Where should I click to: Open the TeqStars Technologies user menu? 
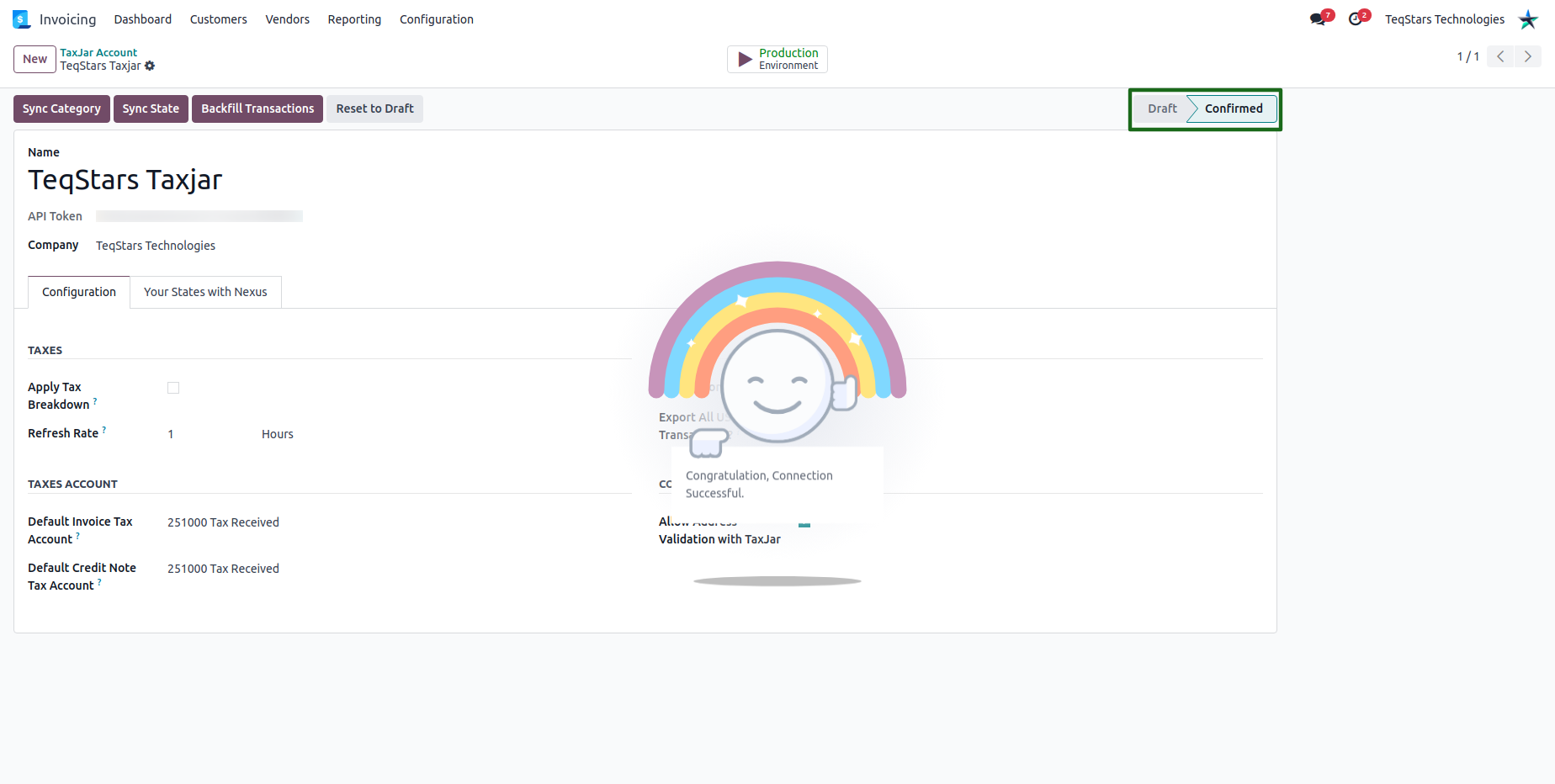click(1445, 19)
